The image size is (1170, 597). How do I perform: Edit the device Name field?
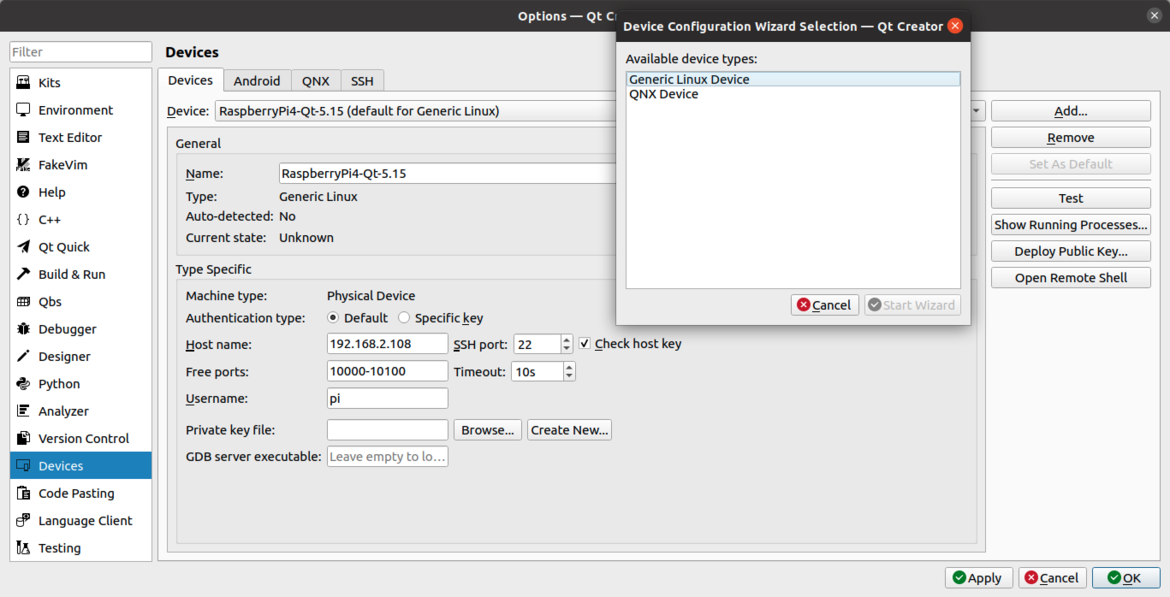click(x=448, y=173)
